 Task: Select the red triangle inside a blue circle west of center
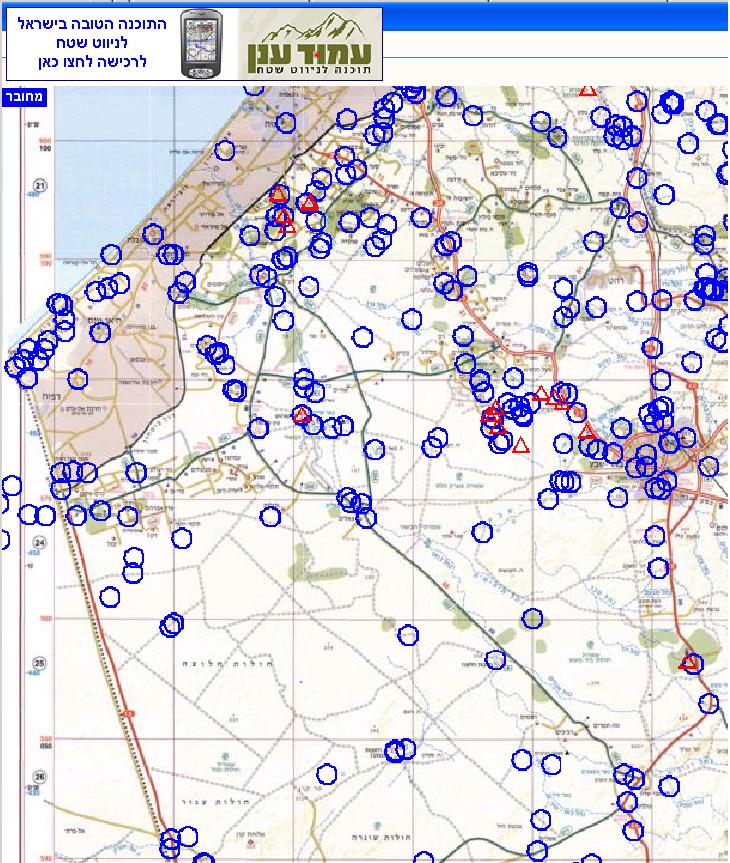302,414
